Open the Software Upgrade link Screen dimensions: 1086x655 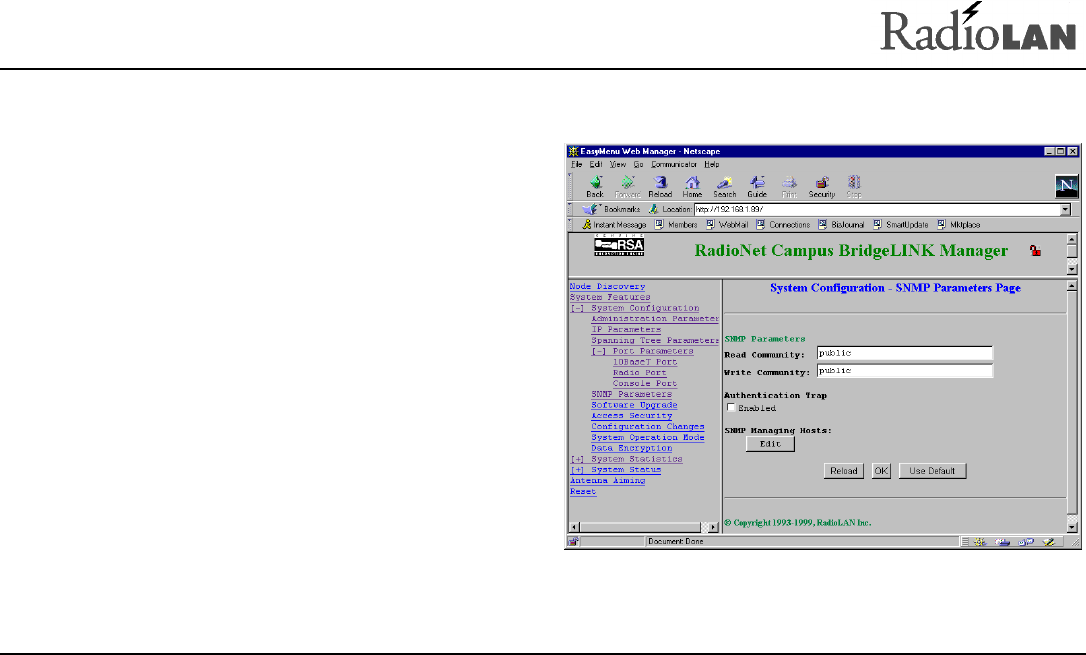click(x=634, y=405)
